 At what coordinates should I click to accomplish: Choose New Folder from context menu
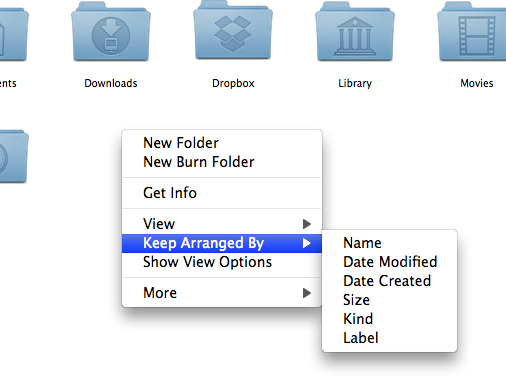pos(222,143)
